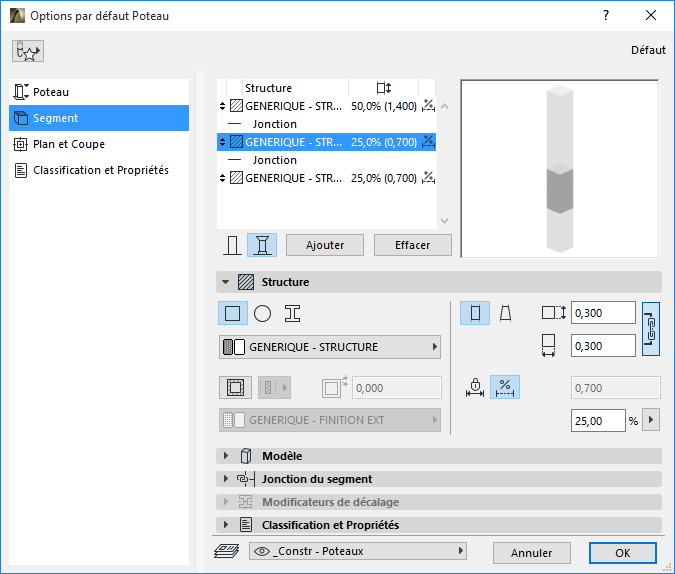Choose the I-beam profile section icon
The width and height of the screenshot is (675, 574).
click(292, 313)
